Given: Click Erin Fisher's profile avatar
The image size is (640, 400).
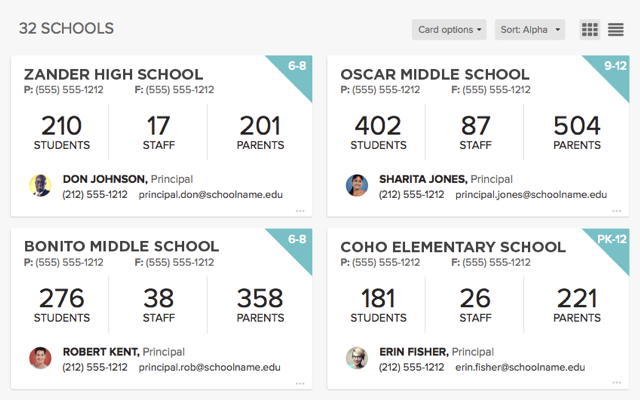Looking at the screenshot, I should [x=357, y=358].
